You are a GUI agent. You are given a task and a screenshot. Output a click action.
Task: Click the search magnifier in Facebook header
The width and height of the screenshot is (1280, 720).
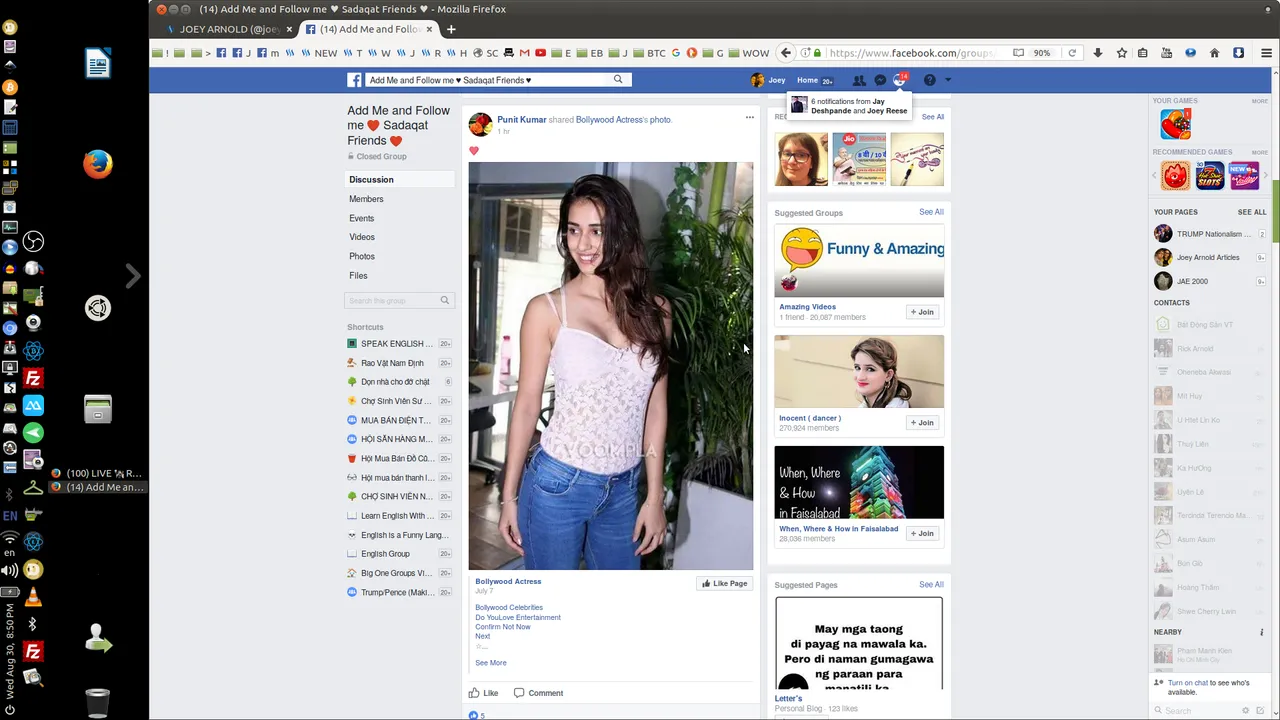pyautogui.click(x=618, y=80)
